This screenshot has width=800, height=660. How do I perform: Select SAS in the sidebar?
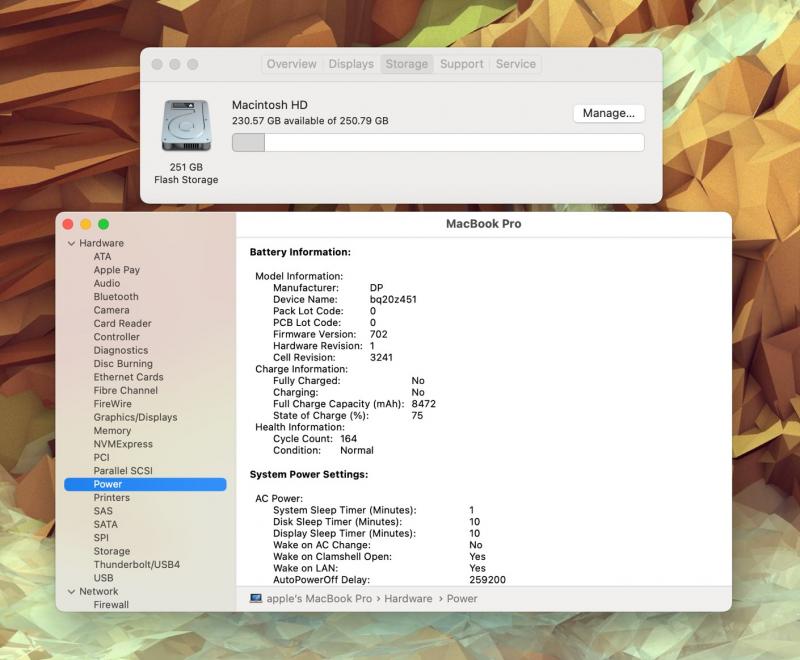click(x=103, y=511)
